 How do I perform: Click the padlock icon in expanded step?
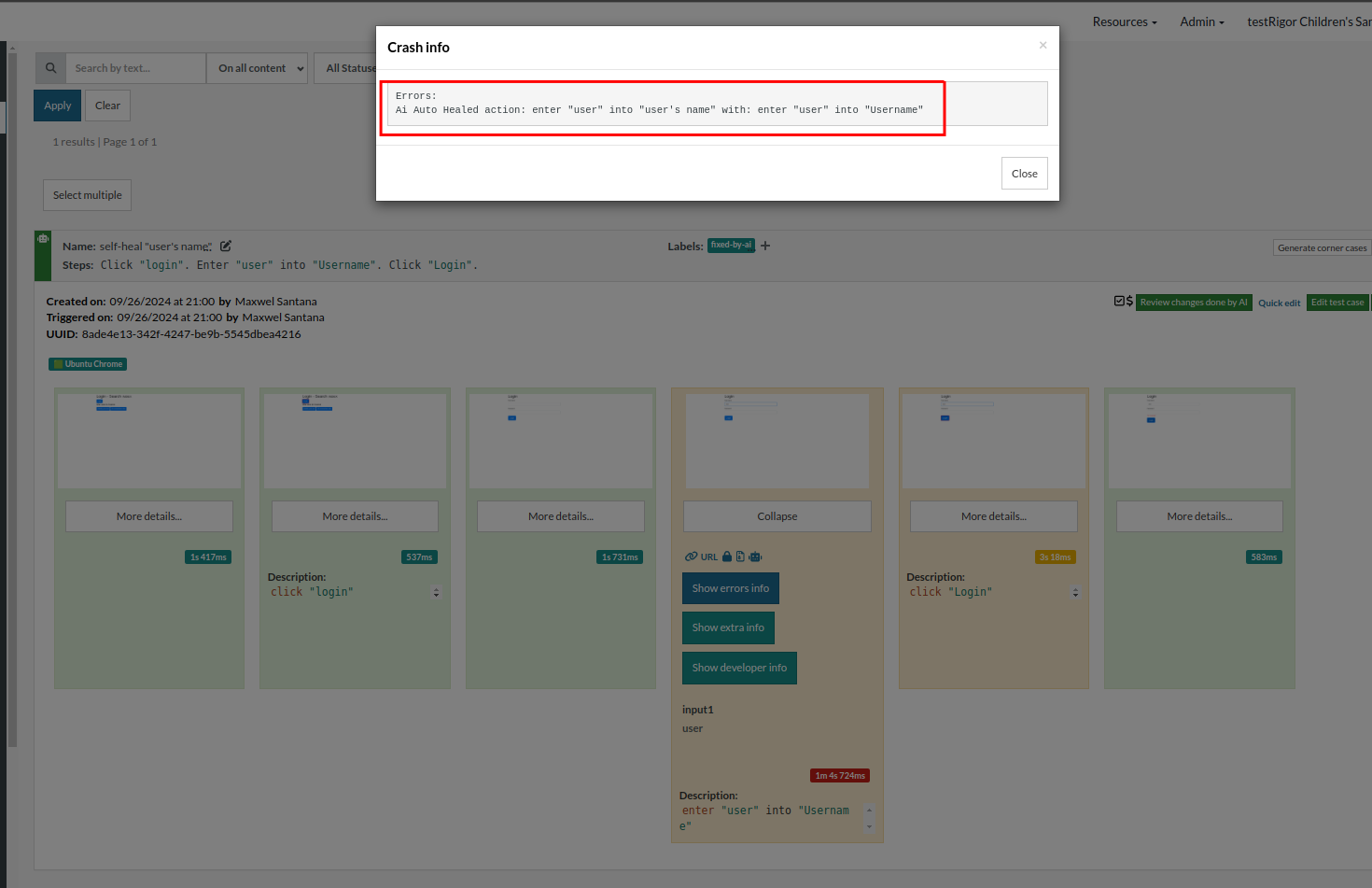pos(727,557)
